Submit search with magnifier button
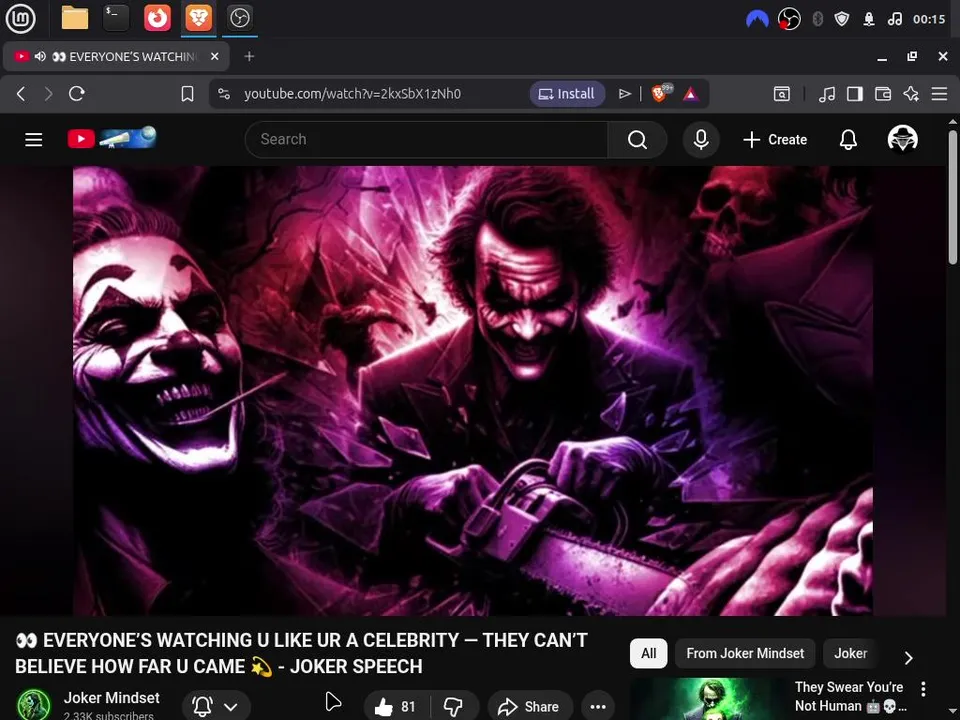This screenshot has width=960, height=720. pyautogui.click(x=637, y=140)
